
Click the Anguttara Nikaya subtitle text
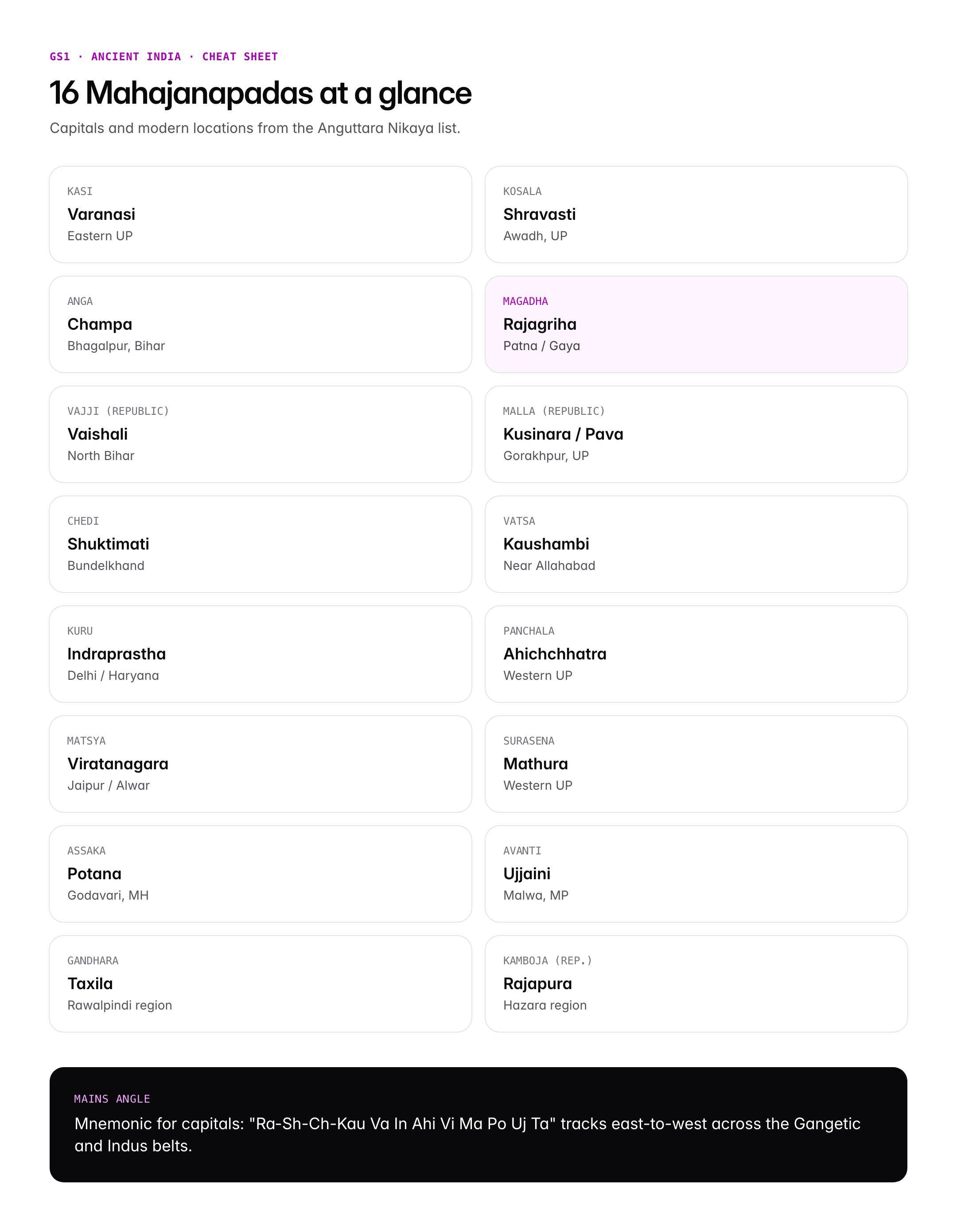(255, 128)
